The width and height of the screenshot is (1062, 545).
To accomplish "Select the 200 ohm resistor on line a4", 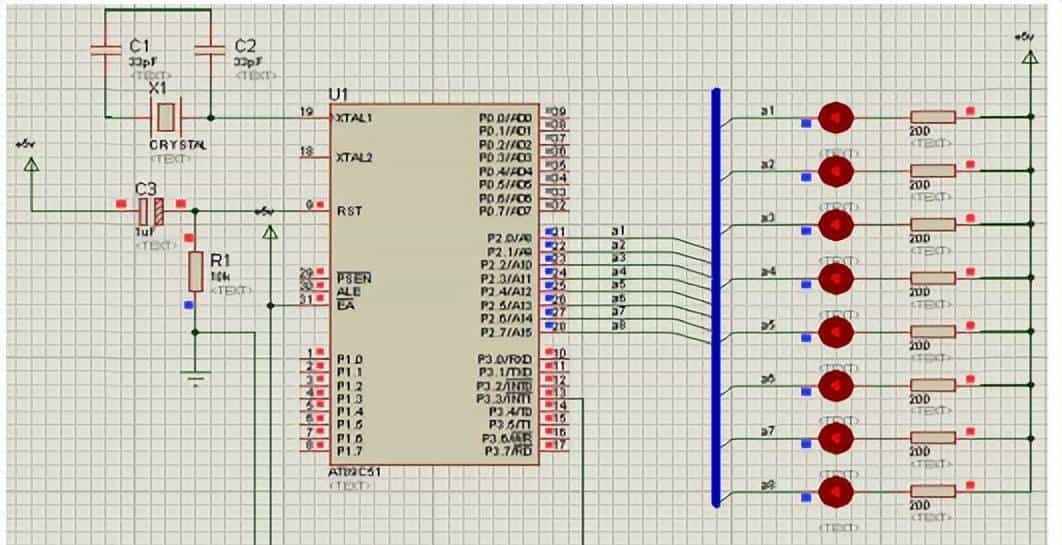I will point(932,278).
